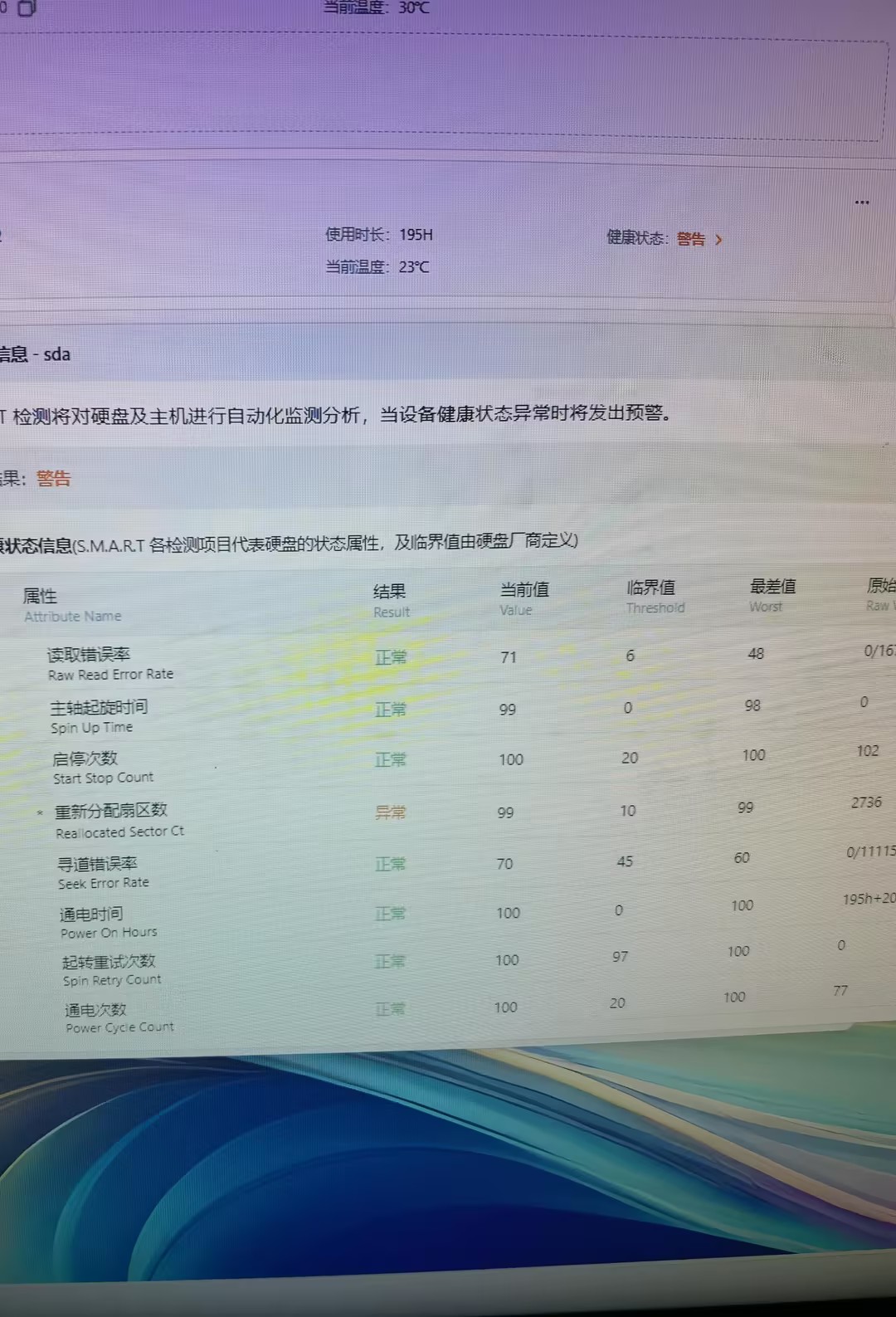
Task: Click the 当前值 Value column header
Action: [x=523, y=598]
